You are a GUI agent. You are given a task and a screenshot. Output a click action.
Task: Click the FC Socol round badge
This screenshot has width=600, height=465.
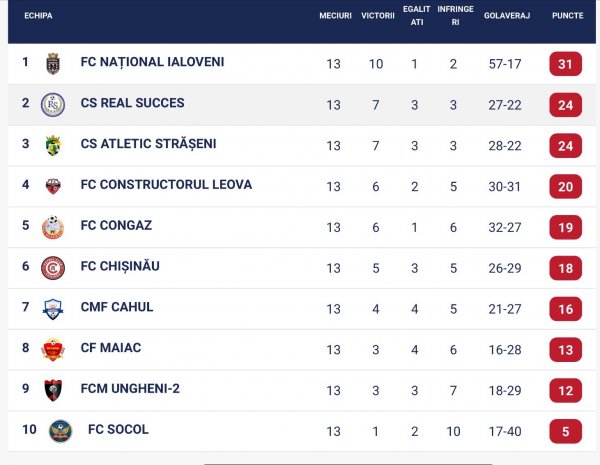click(60, 431)
